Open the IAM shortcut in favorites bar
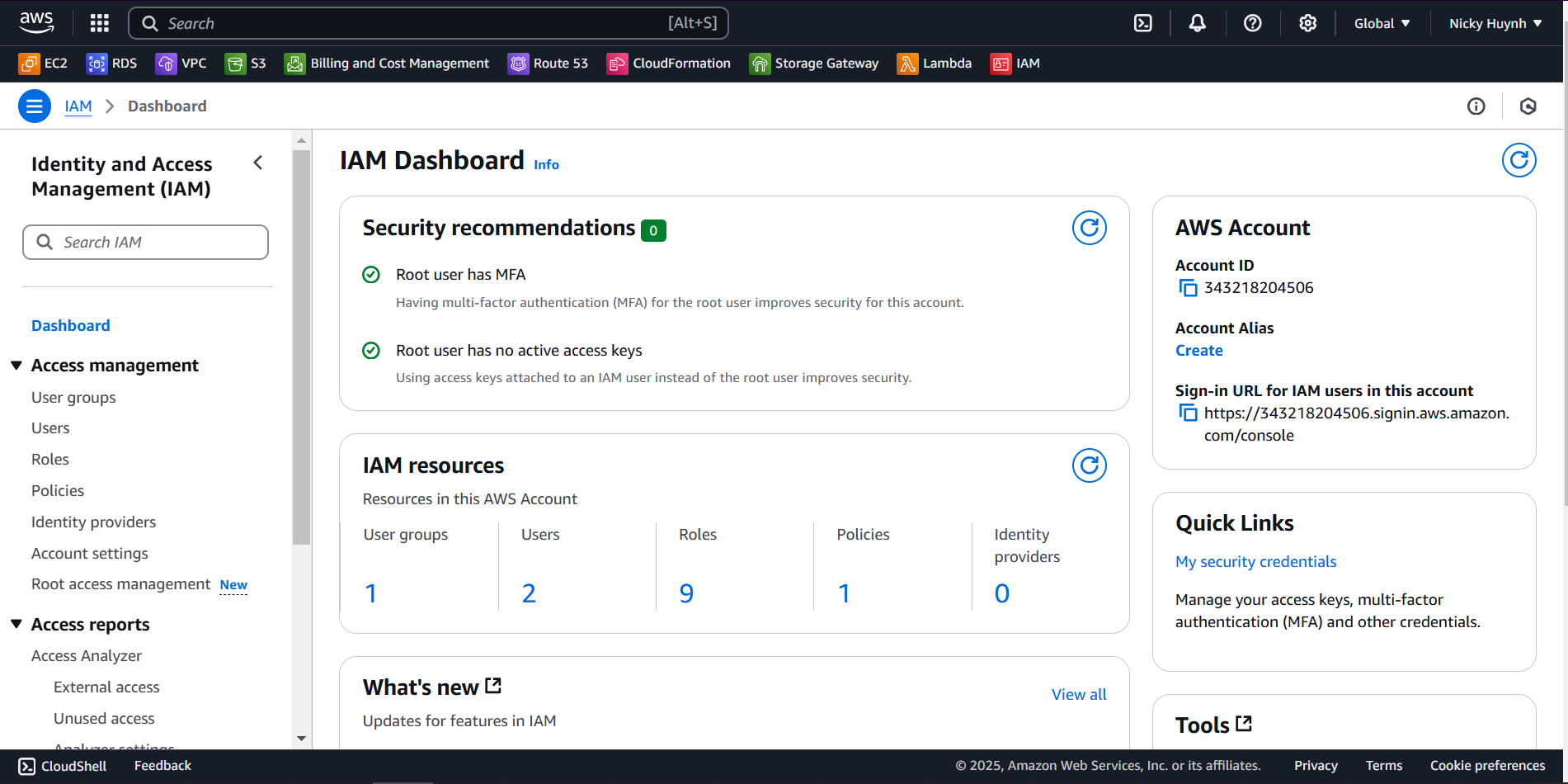Viewport: 1568px width, 784px height. point(1015,64)
